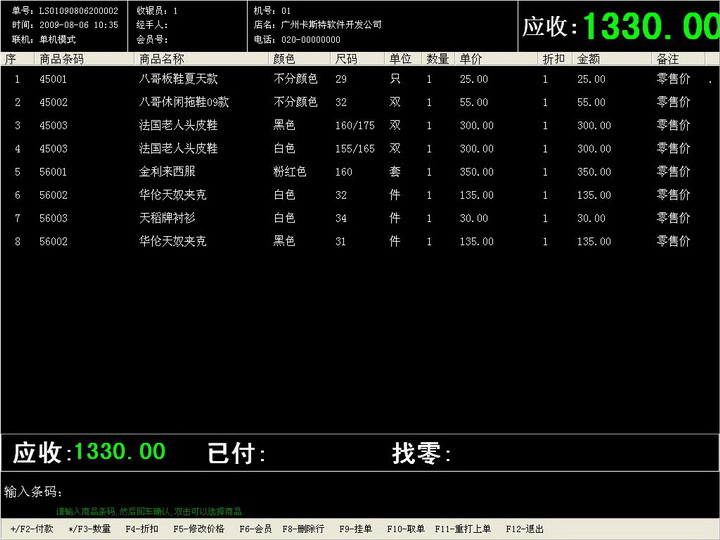Screen dimensions: 720x540
Task: Click barcode 45001
Action: pyautogui.click(x=53, y=79)
